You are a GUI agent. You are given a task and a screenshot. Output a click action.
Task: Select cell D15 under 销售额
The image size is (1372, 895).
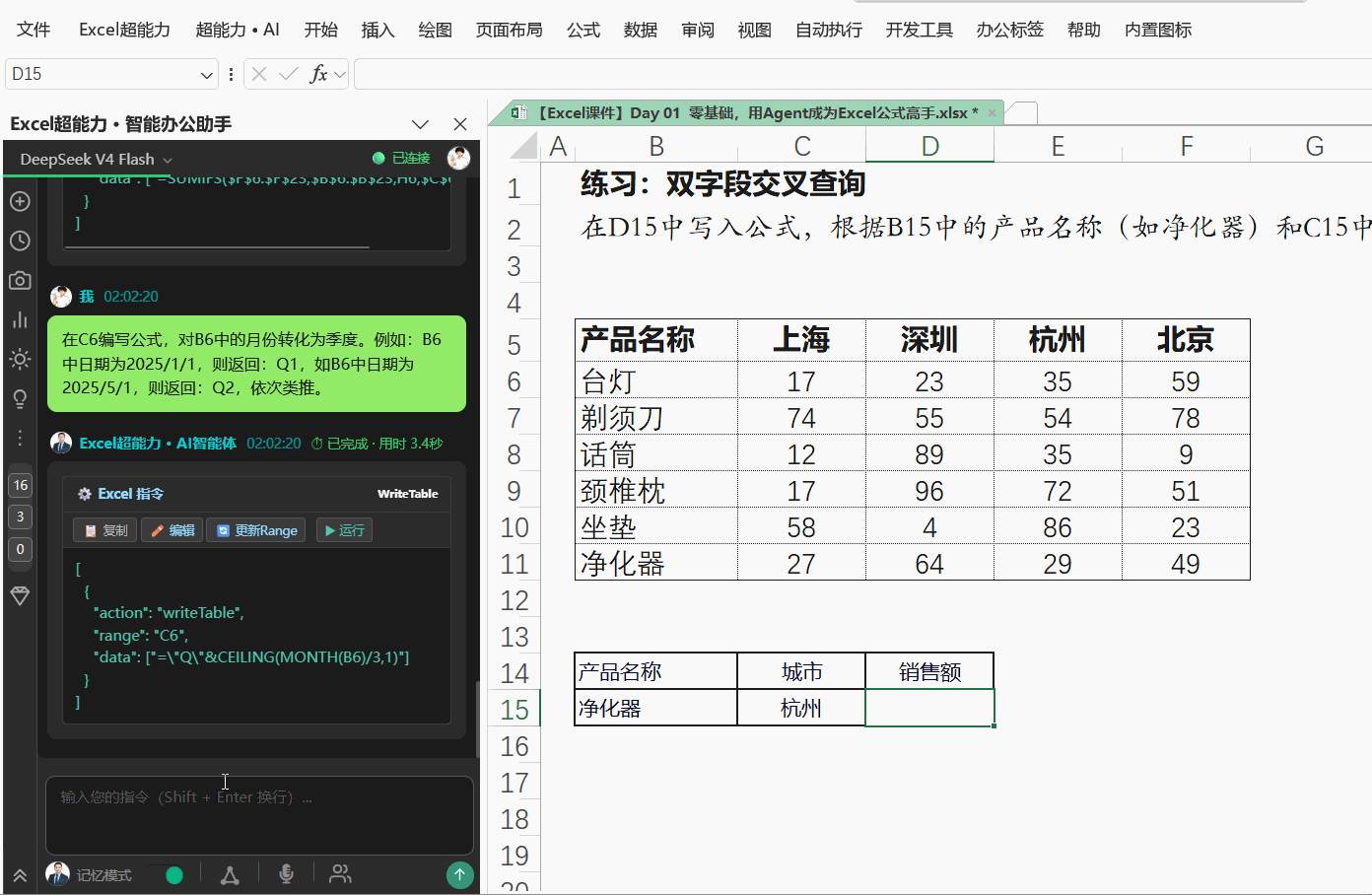pos(929,709)
